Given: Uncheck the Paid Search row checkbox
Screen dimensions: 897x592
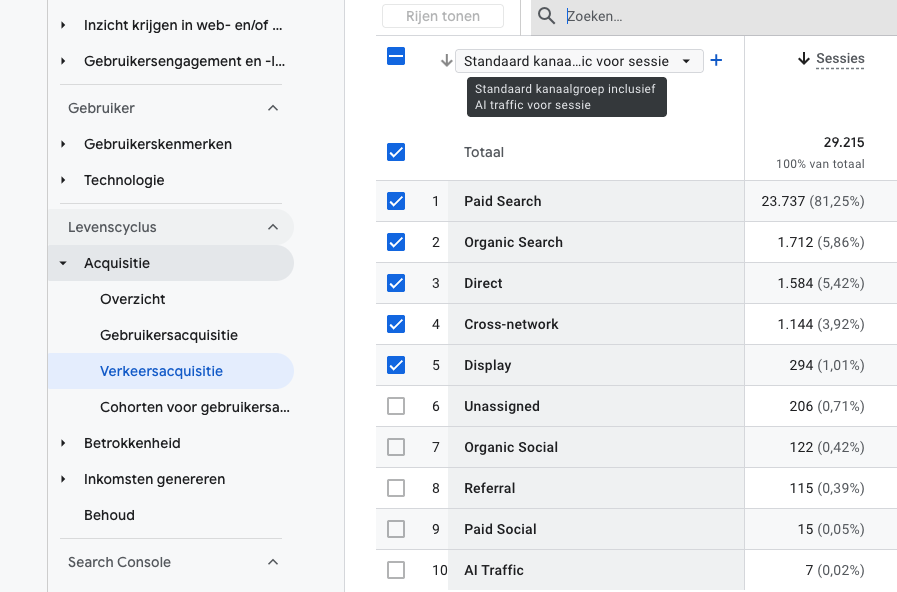Looking at the screenshot, I should coord(396,201).
